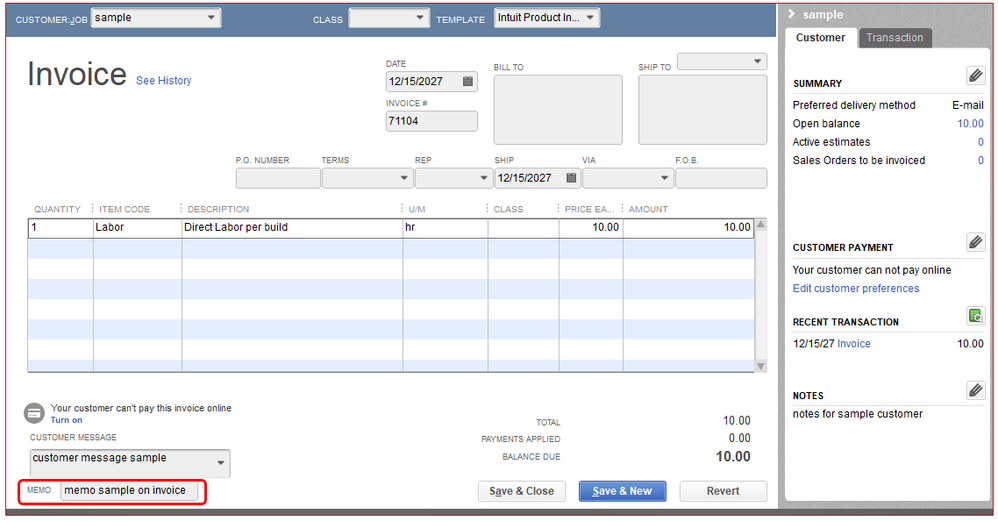This screenshot has height=522, width=998.
Task: Select the Labor item code cell
Action: 137,227
